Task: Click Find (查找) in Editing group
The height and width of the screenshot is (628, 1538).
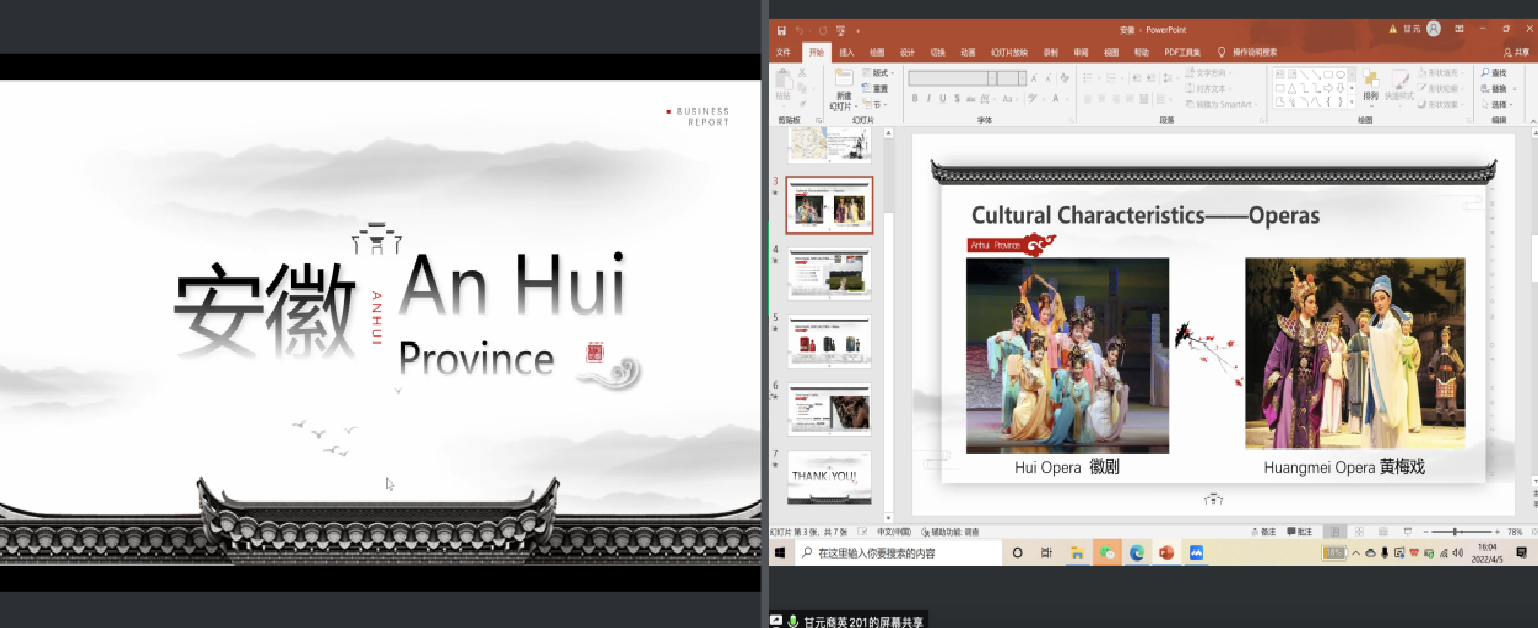Action: coord(1493,73)
